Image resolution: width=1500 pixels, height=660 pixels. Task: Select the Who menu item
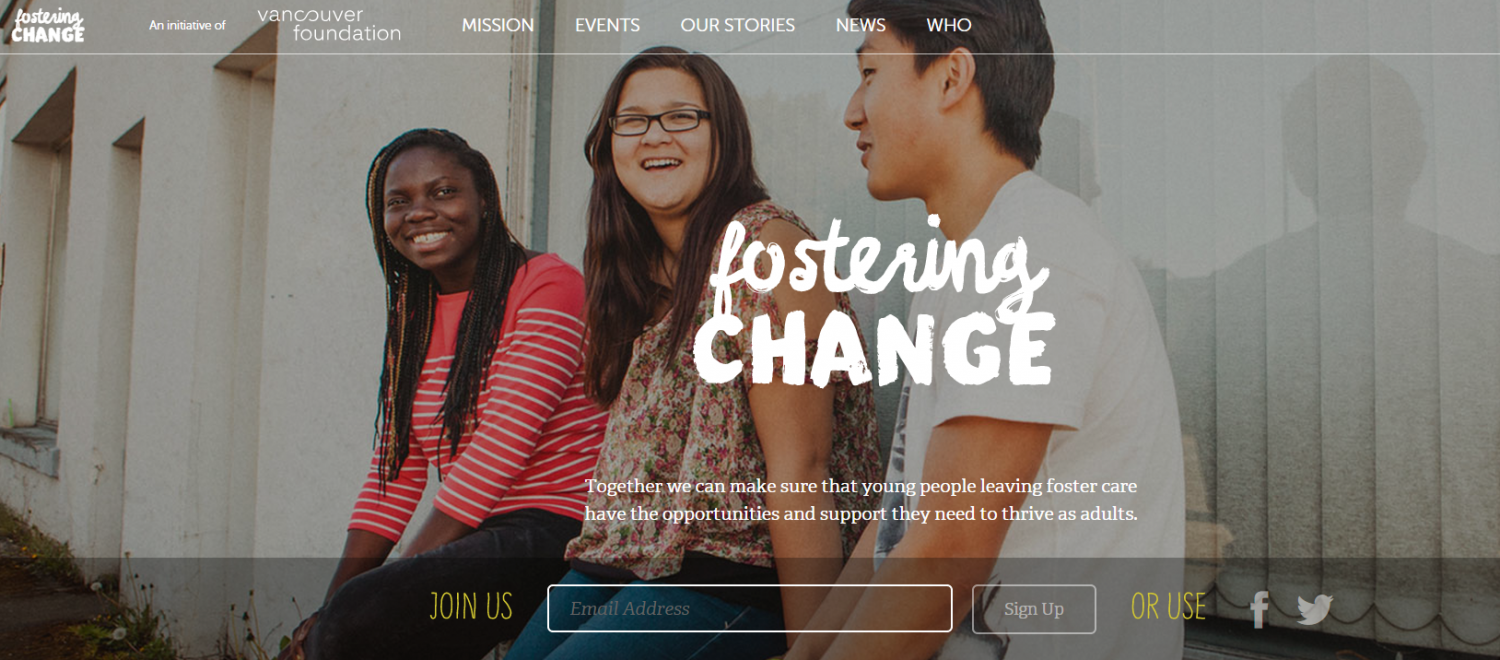tap(949, 25)
